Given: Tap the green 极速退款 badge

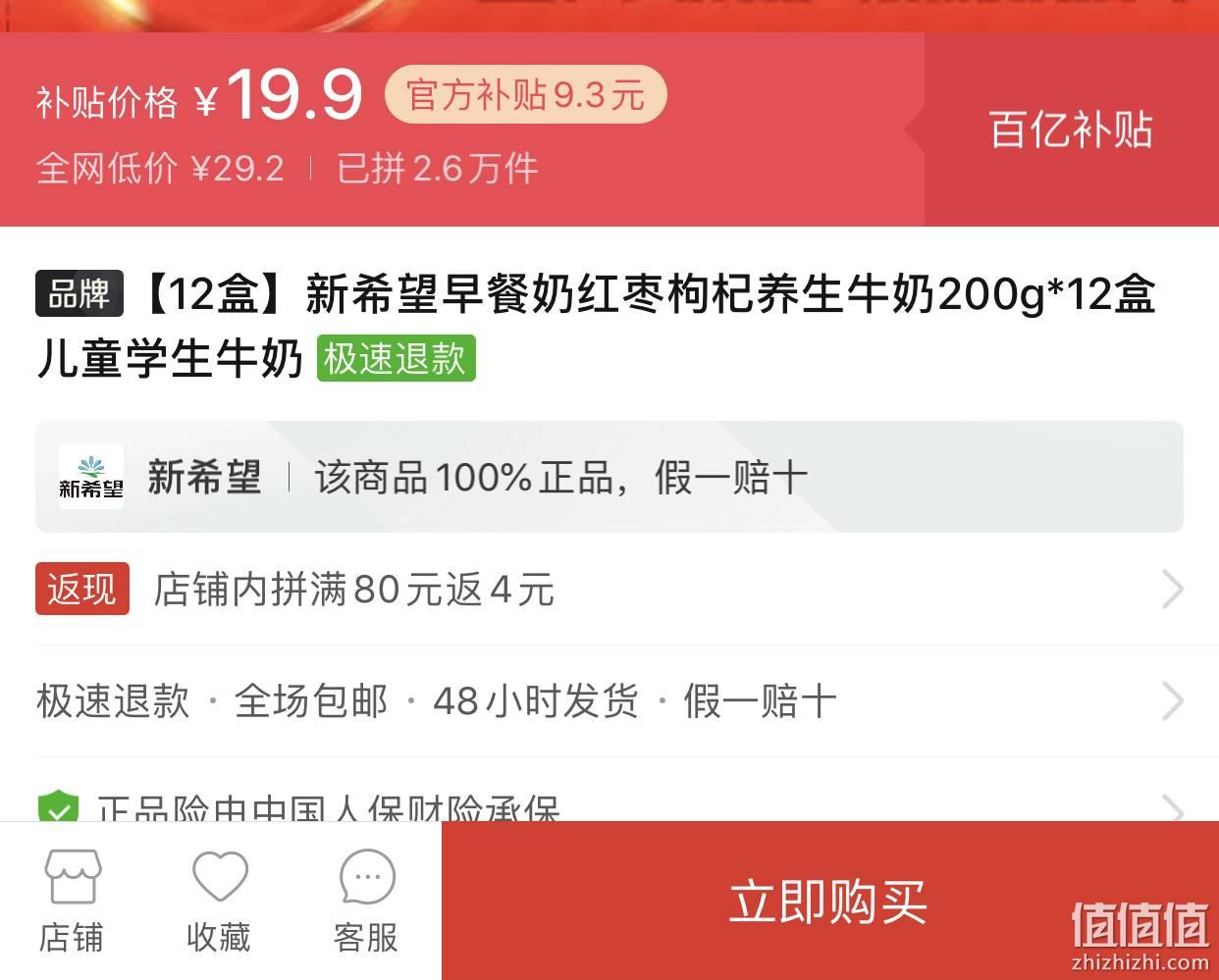Looking at the screenshot, I should 396,358.
